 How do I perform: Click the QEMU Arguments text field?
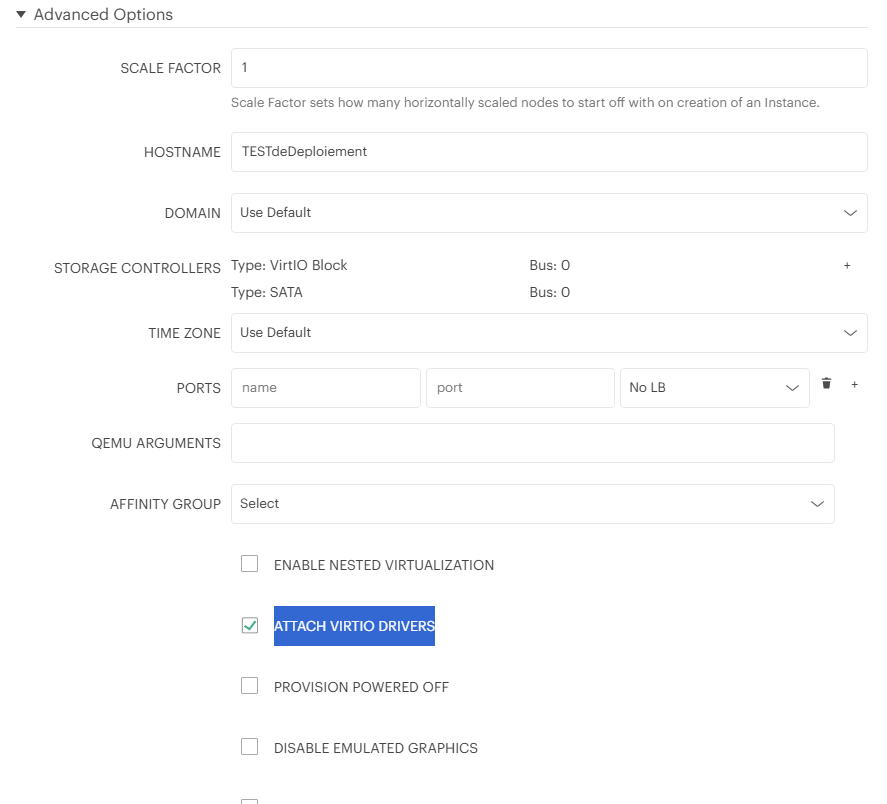(x=532, y=443)
